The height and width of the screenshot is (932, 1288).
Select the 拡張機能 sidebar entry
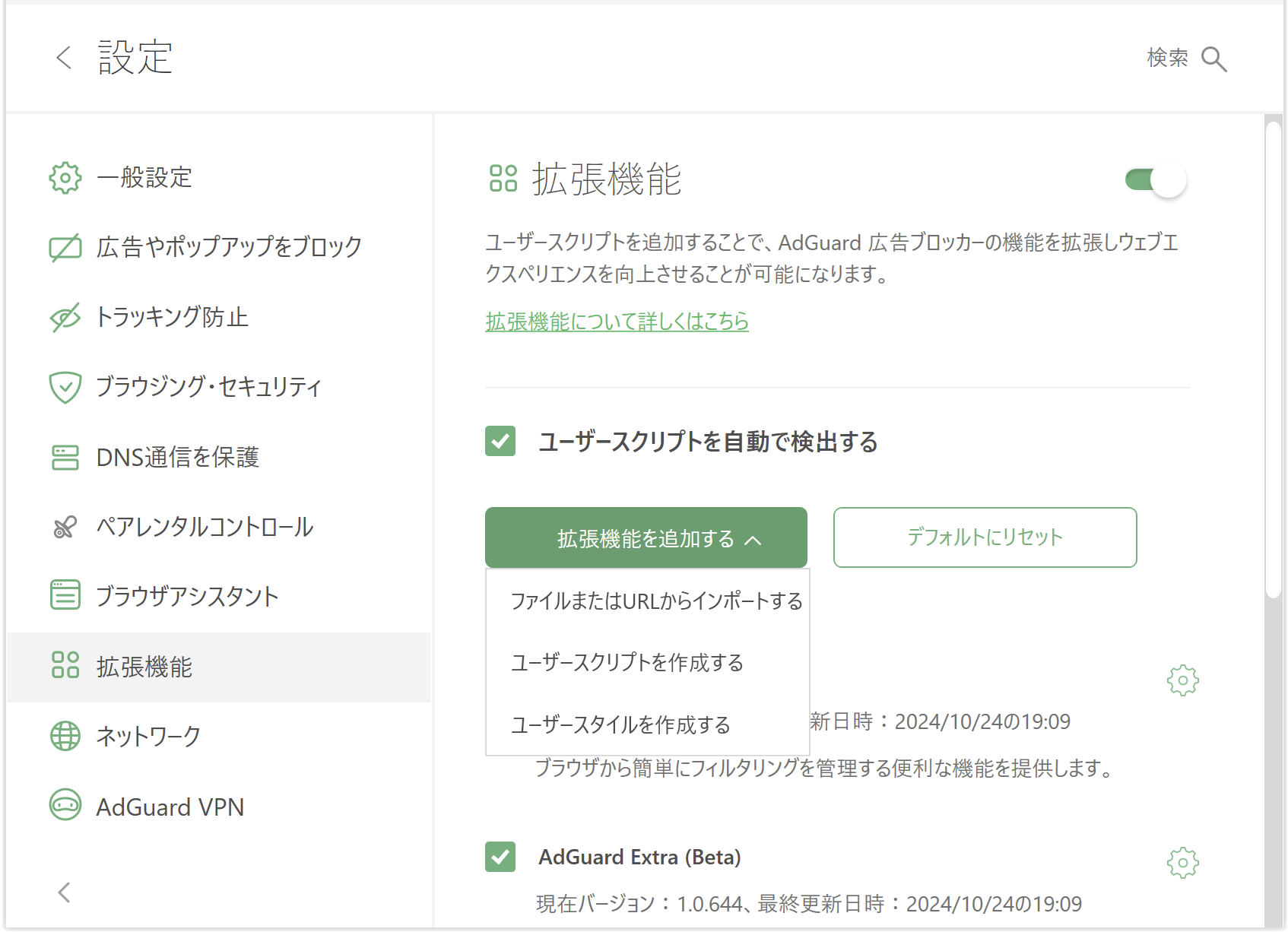[219, 667]
